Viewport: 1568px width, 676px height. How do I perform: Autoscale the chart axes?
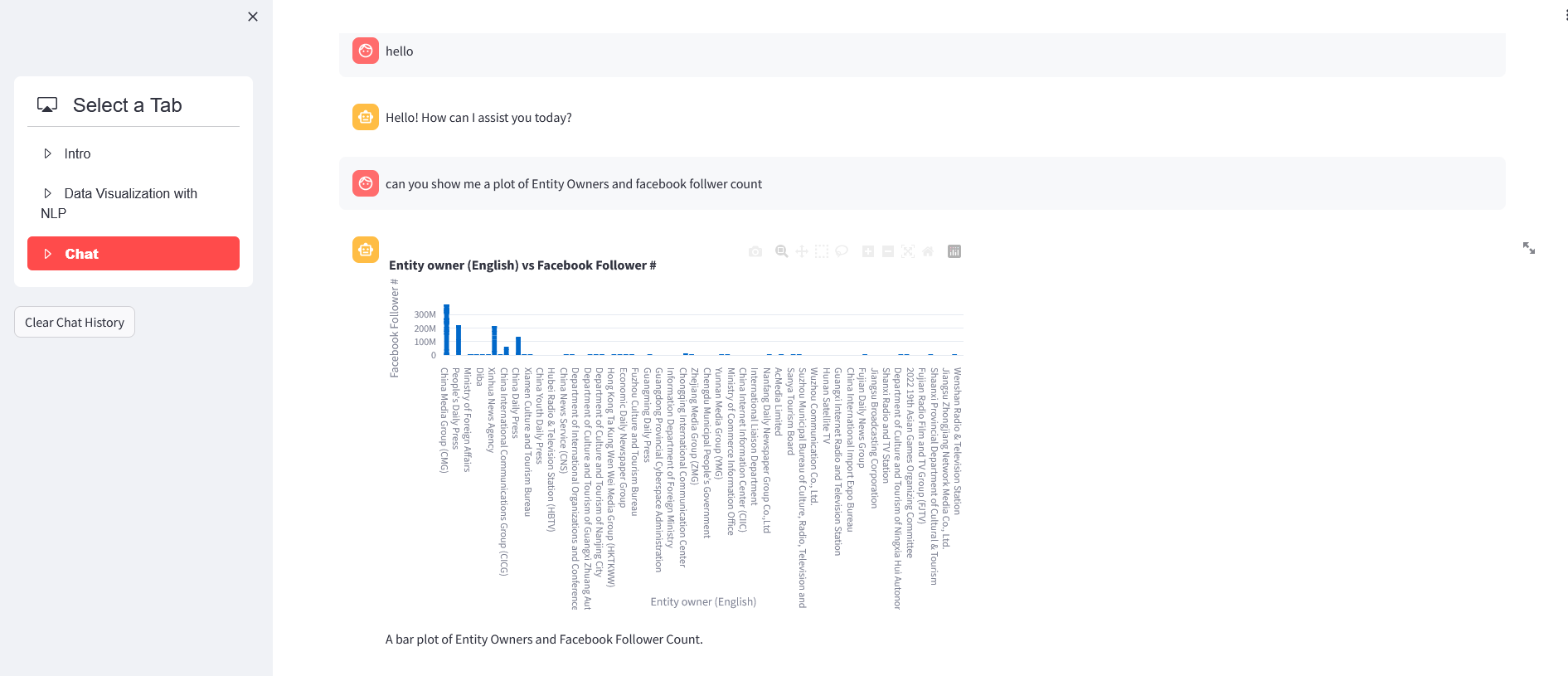(x=908, y=251)
